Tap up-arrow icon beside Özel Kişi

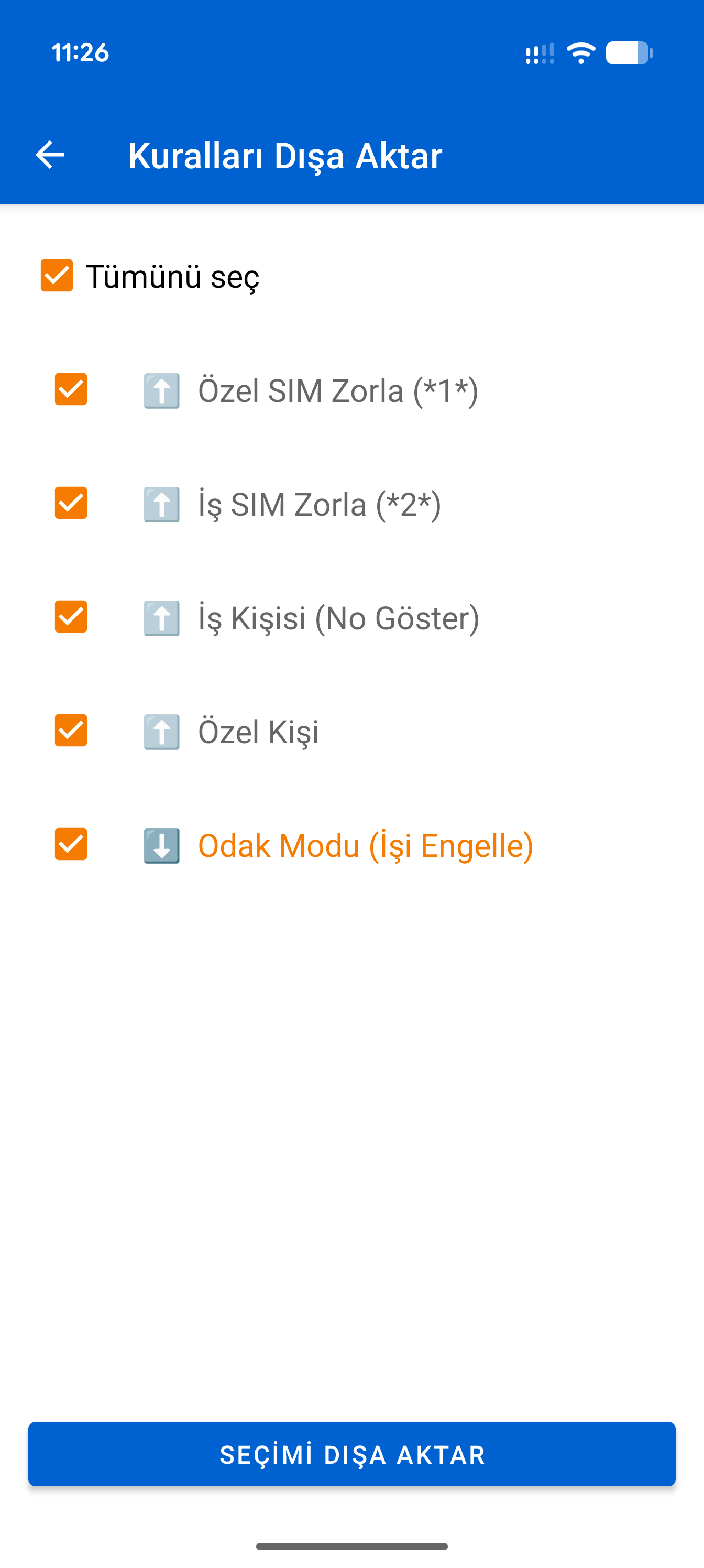click(x=161, y=731)
